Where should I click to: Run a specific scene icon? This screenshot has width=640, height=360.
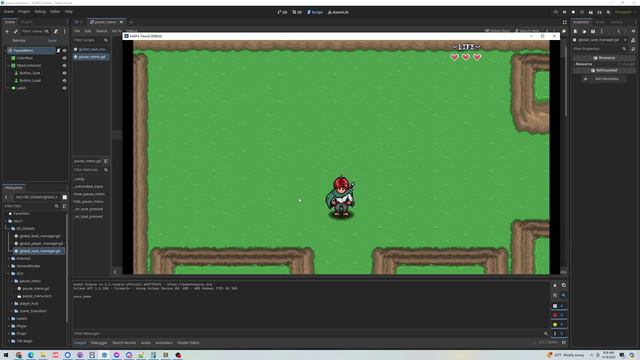click(599, 12)
